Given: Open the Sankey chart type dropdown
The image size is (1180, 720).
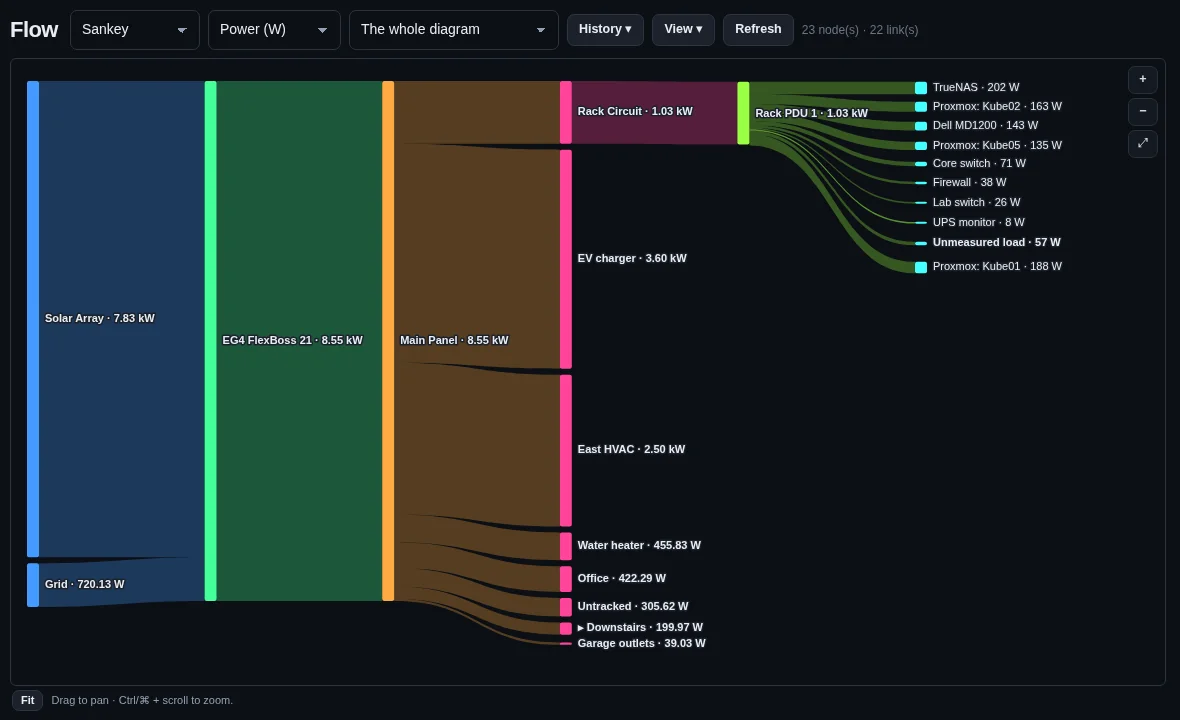Looking at the screenshot, I should tap(135, 30).
